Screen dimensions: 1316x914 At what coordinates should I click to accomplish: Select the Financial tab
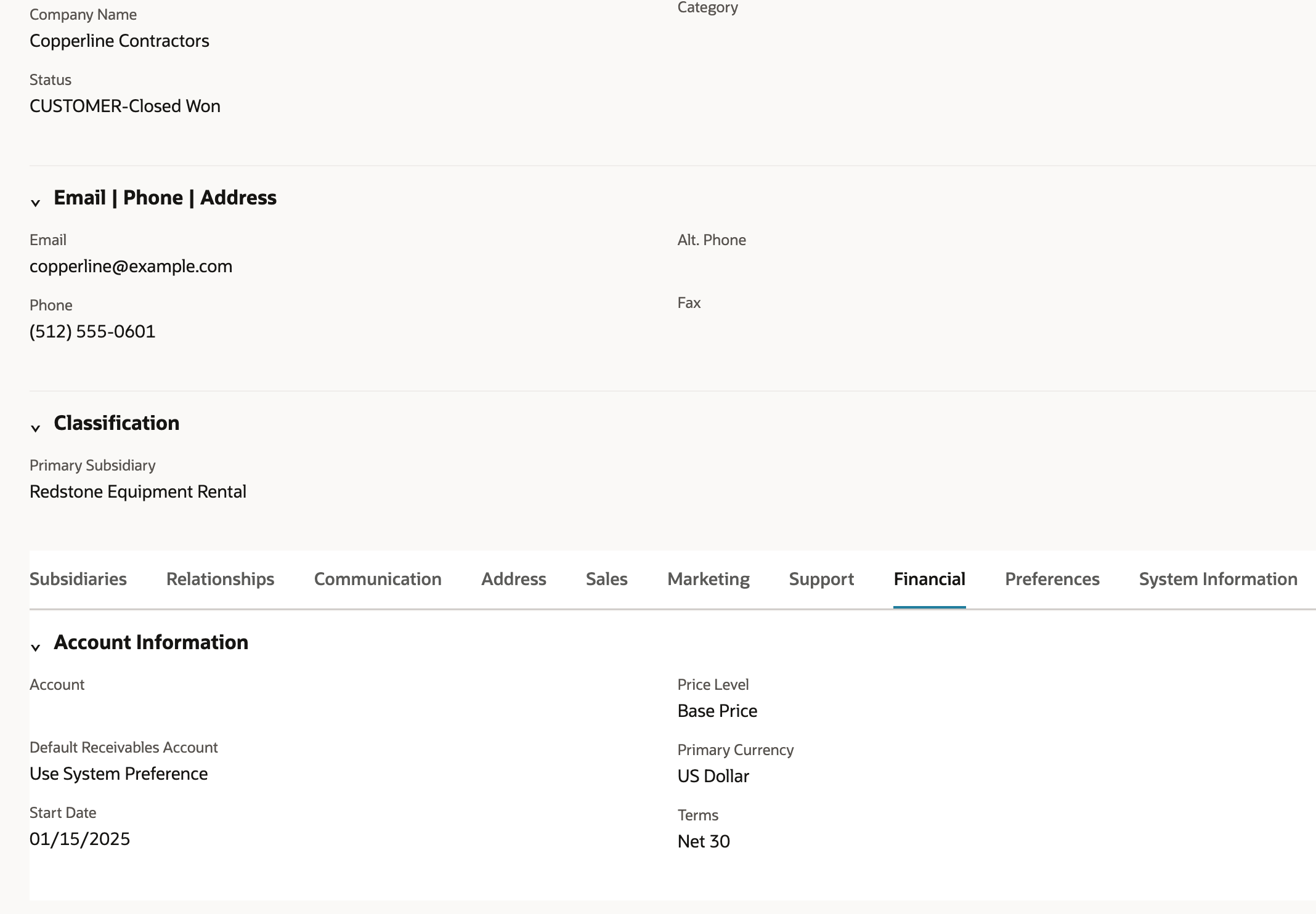[x=930, y=579]
